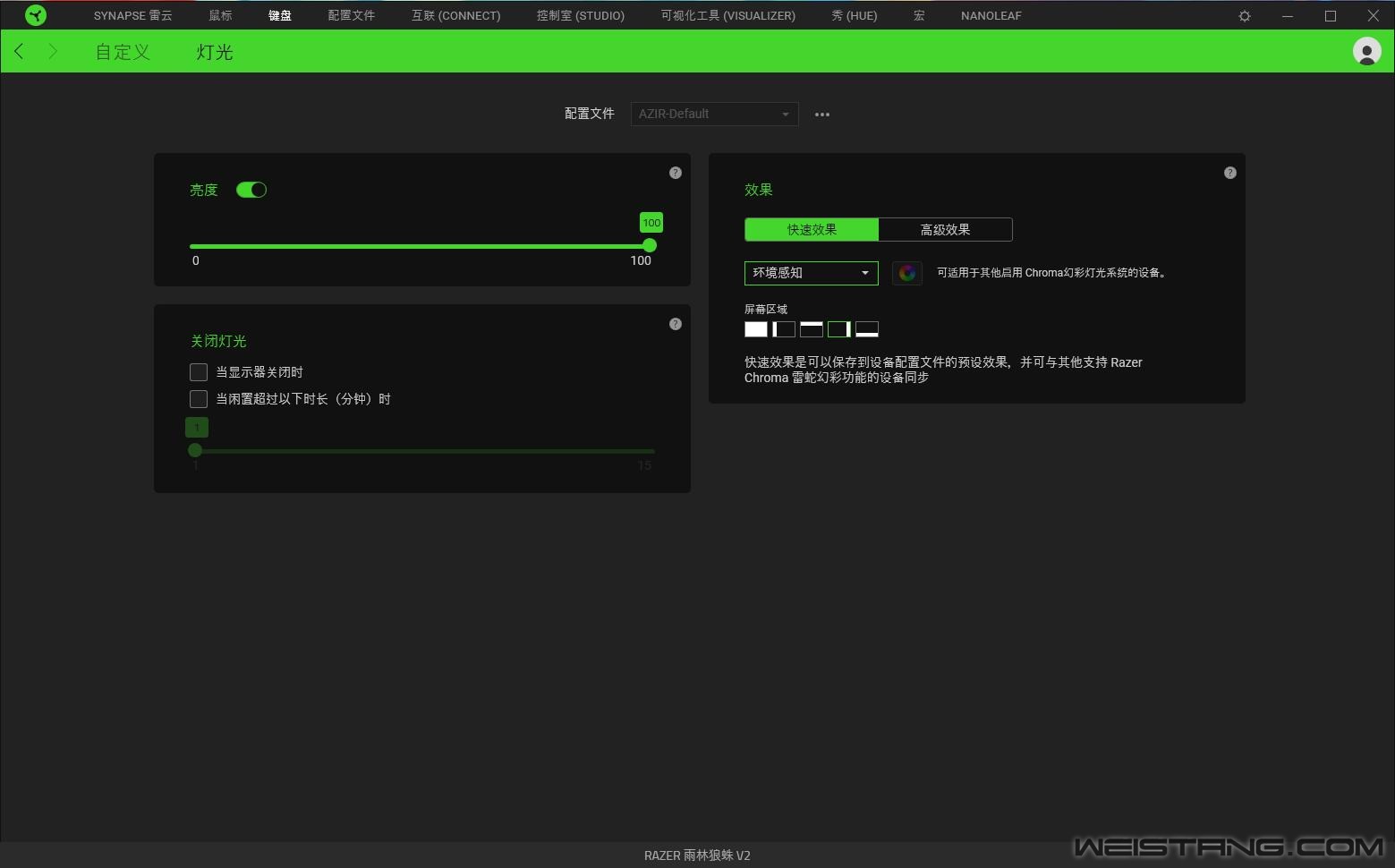Select left edge screen zone icon
This screenshot has height=868, width=1395.
[x=784, y=329]
